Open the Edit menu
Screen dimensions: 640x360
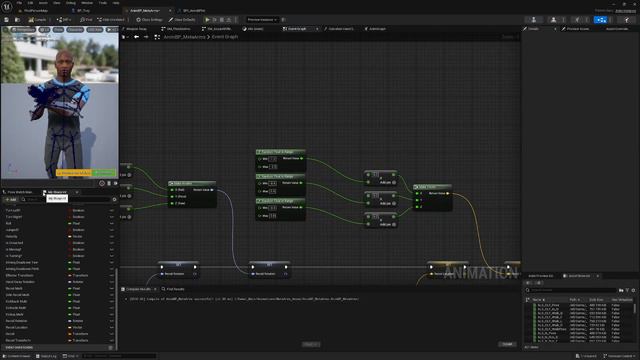[x=30, y=3]
